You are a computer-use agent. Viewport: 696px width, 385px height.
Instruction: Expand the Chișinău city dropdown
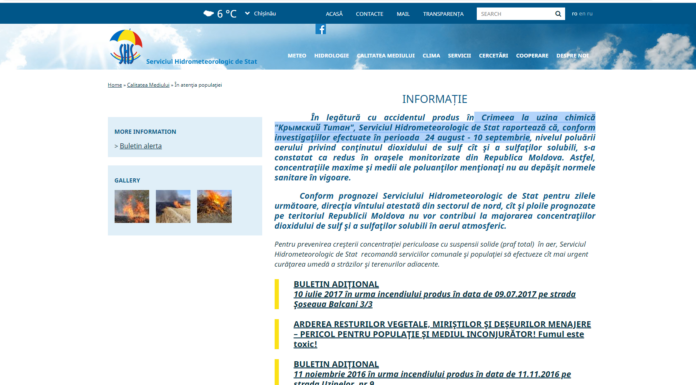[x=261, y=14]
